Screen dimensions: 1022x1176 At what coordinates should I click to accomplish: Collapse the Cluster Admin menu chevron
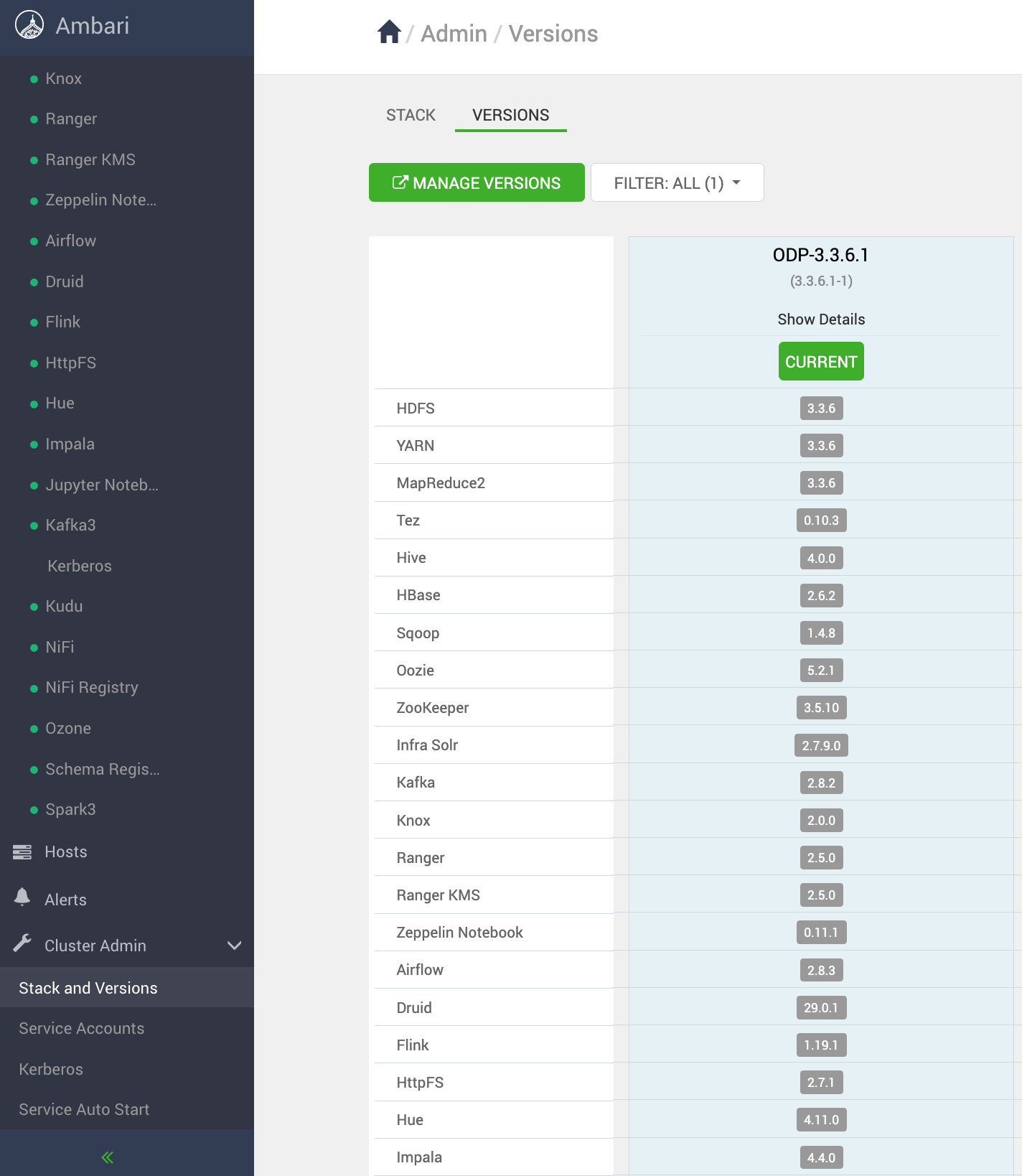pyautogui.click(x=234, y=946)
